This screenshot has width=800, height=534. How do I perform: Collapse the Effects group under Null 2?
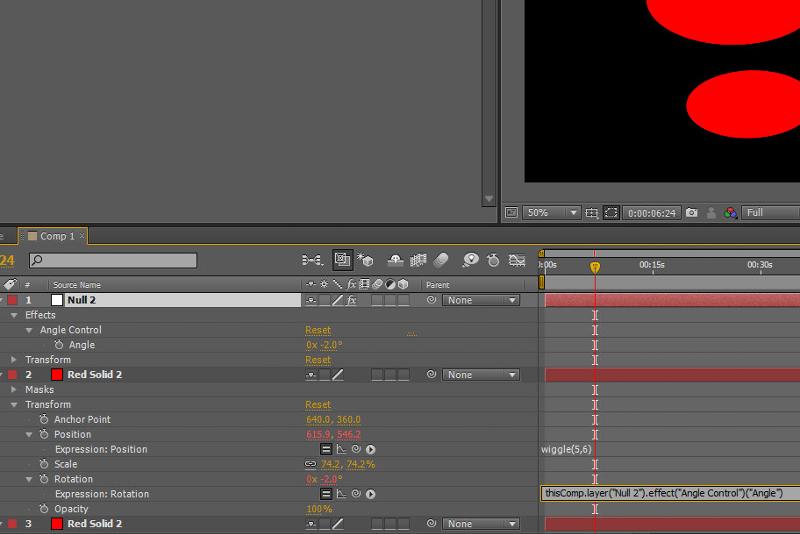[14, 315]
